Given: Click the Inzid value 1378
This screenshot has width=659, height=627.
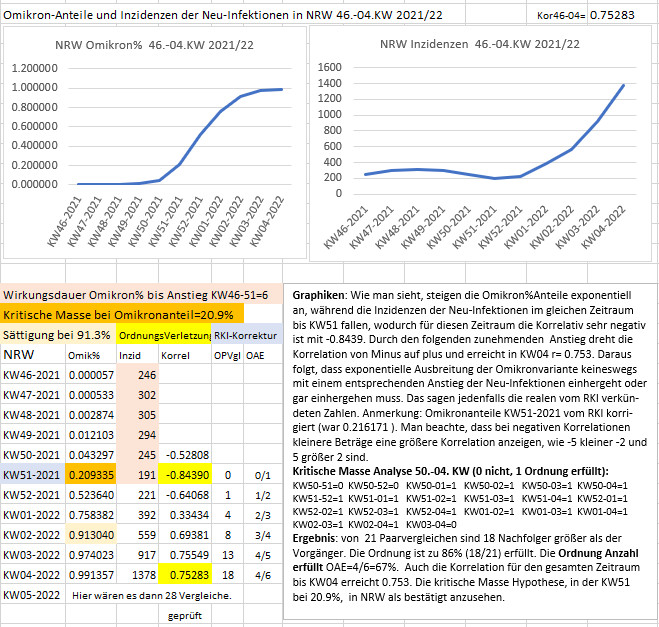Looking at the screenshot, I should tap(137, 575).
